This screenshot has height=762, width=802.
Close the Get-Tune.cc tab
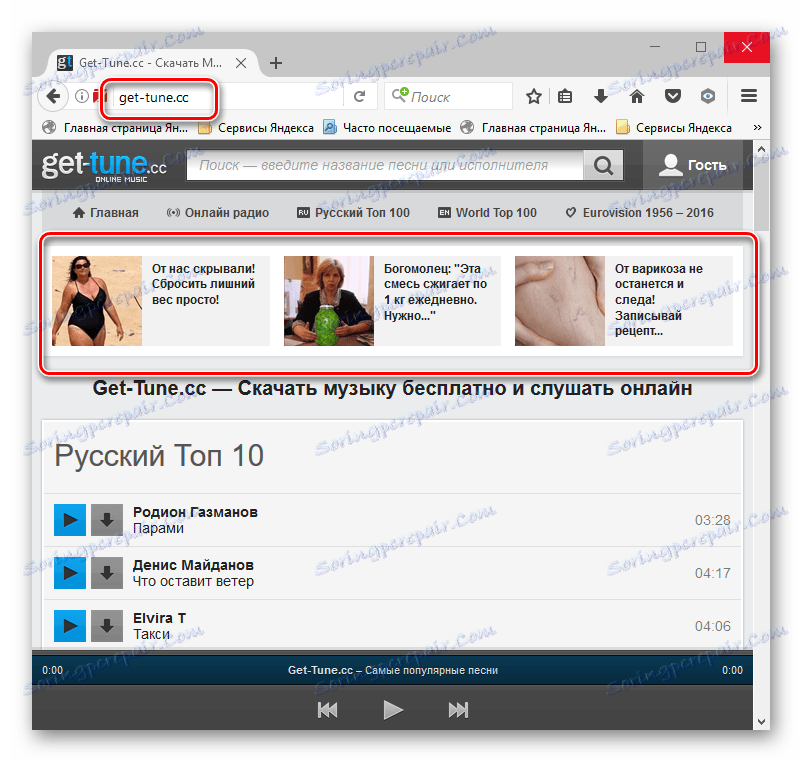coord(241,63)
